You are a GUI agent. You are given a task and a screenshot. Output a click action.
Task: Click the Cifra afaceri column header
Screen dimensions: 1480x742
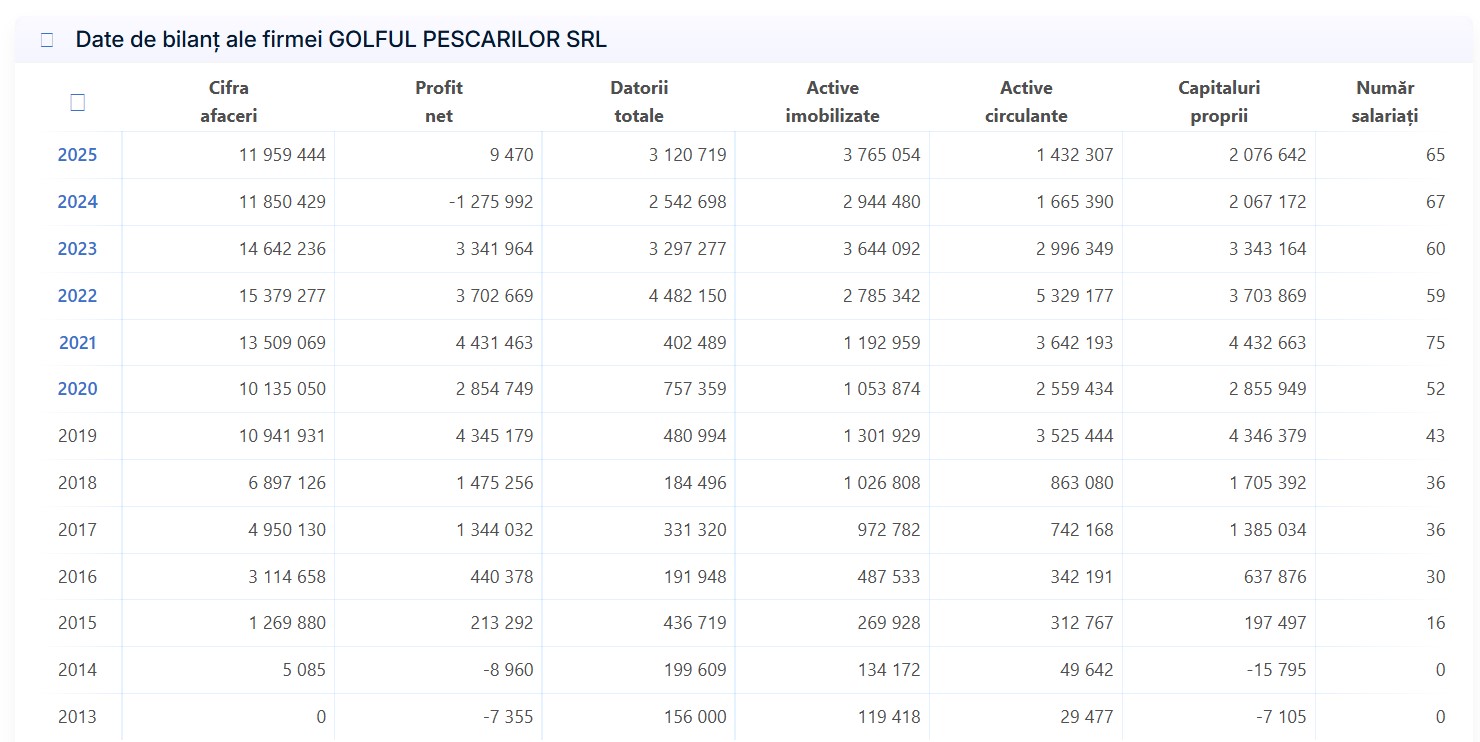click(x=229, y=102)
